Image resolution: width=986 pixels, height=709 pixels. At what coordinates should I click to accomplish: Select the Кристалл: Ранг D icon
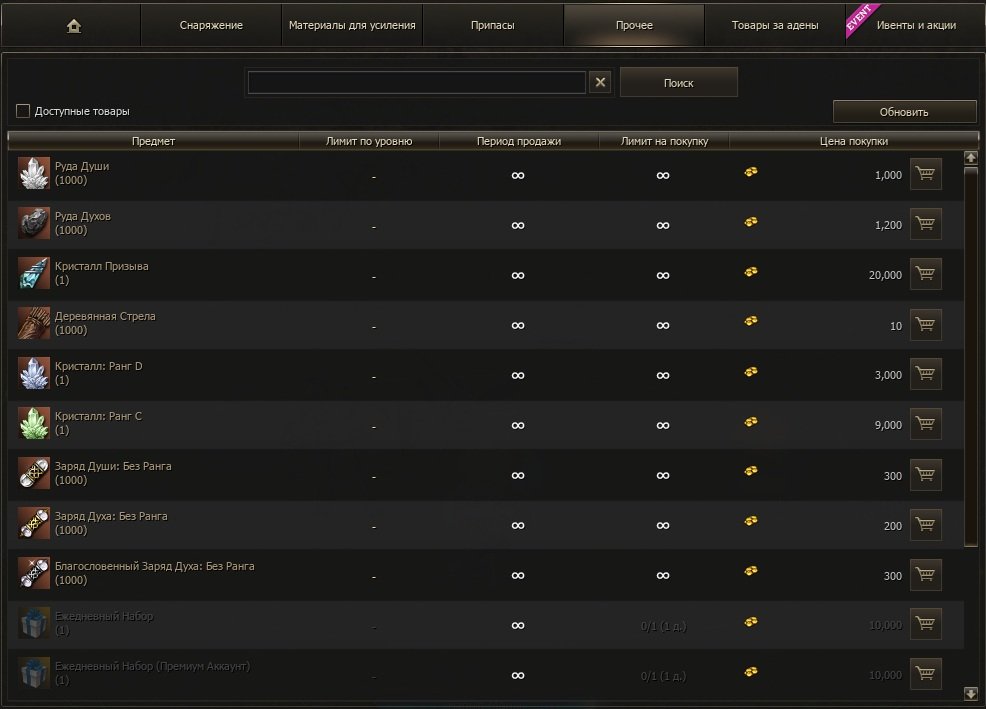(34, 374)
